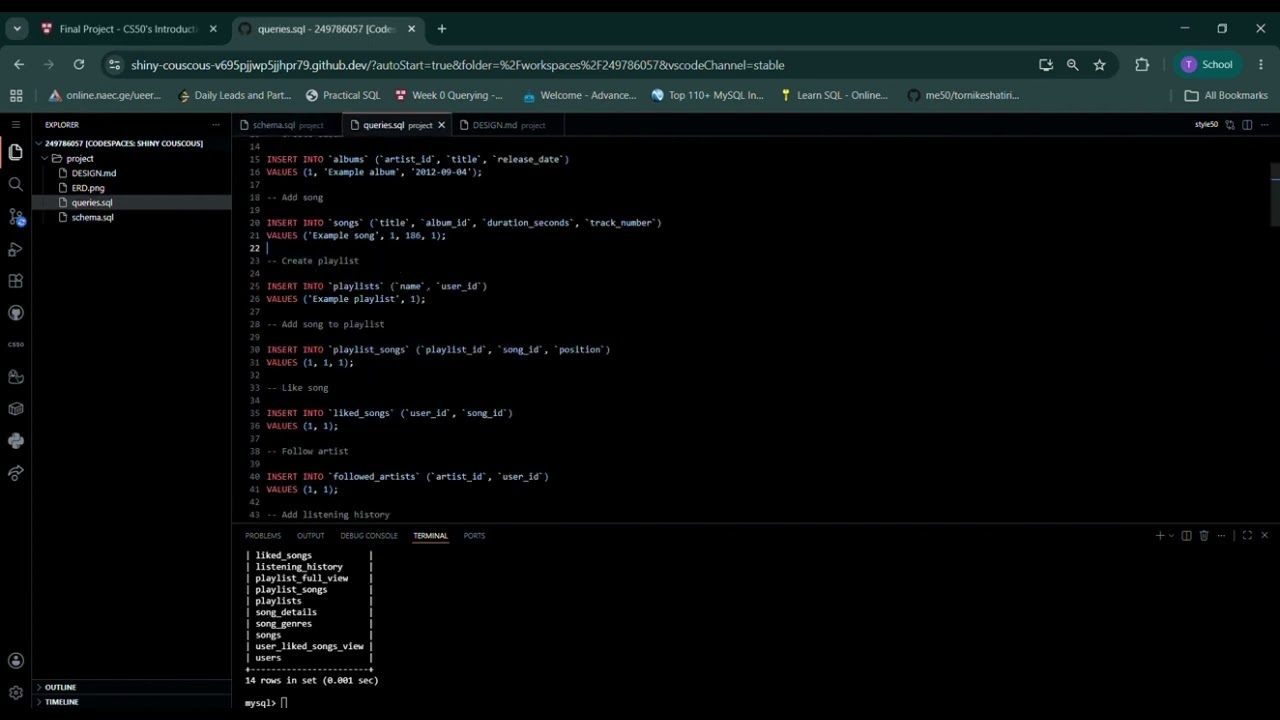Collapse the project folder in Explorer
This screenshot has width=1280, height=720.
131,158
